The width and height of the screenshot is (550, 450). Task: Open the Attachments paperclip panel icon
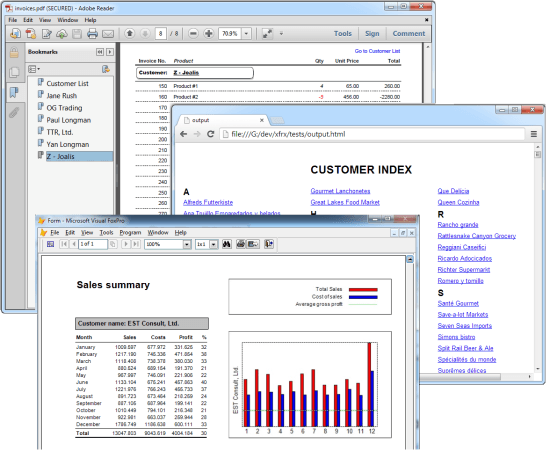[14, 113]
